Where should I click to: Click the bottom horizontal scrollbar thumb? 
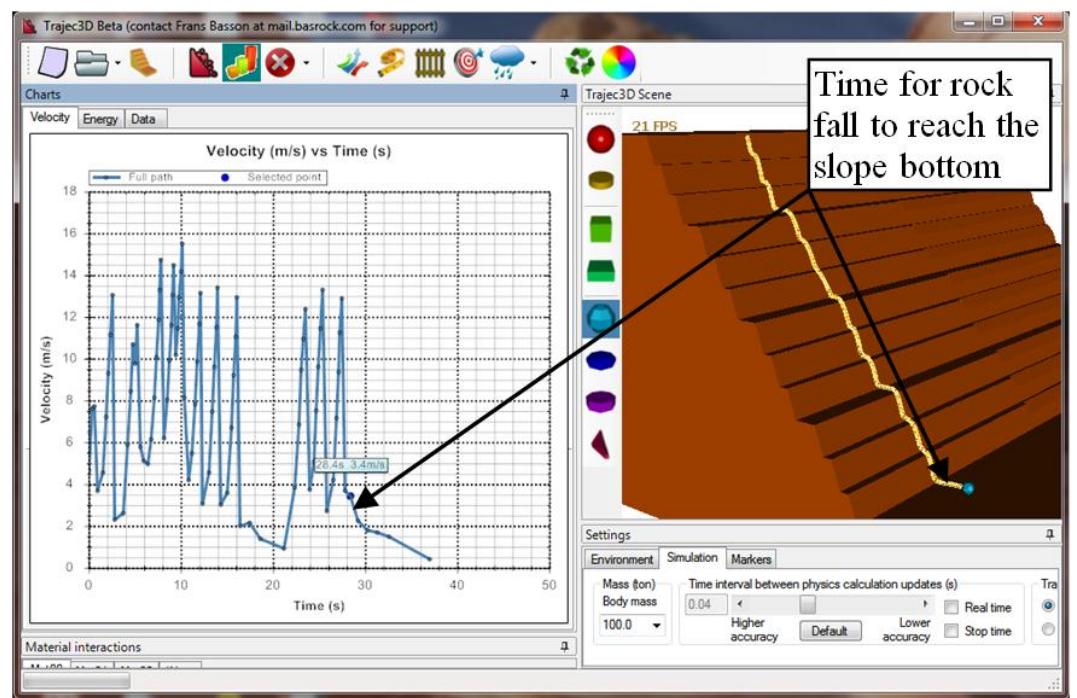pos(76,682)
